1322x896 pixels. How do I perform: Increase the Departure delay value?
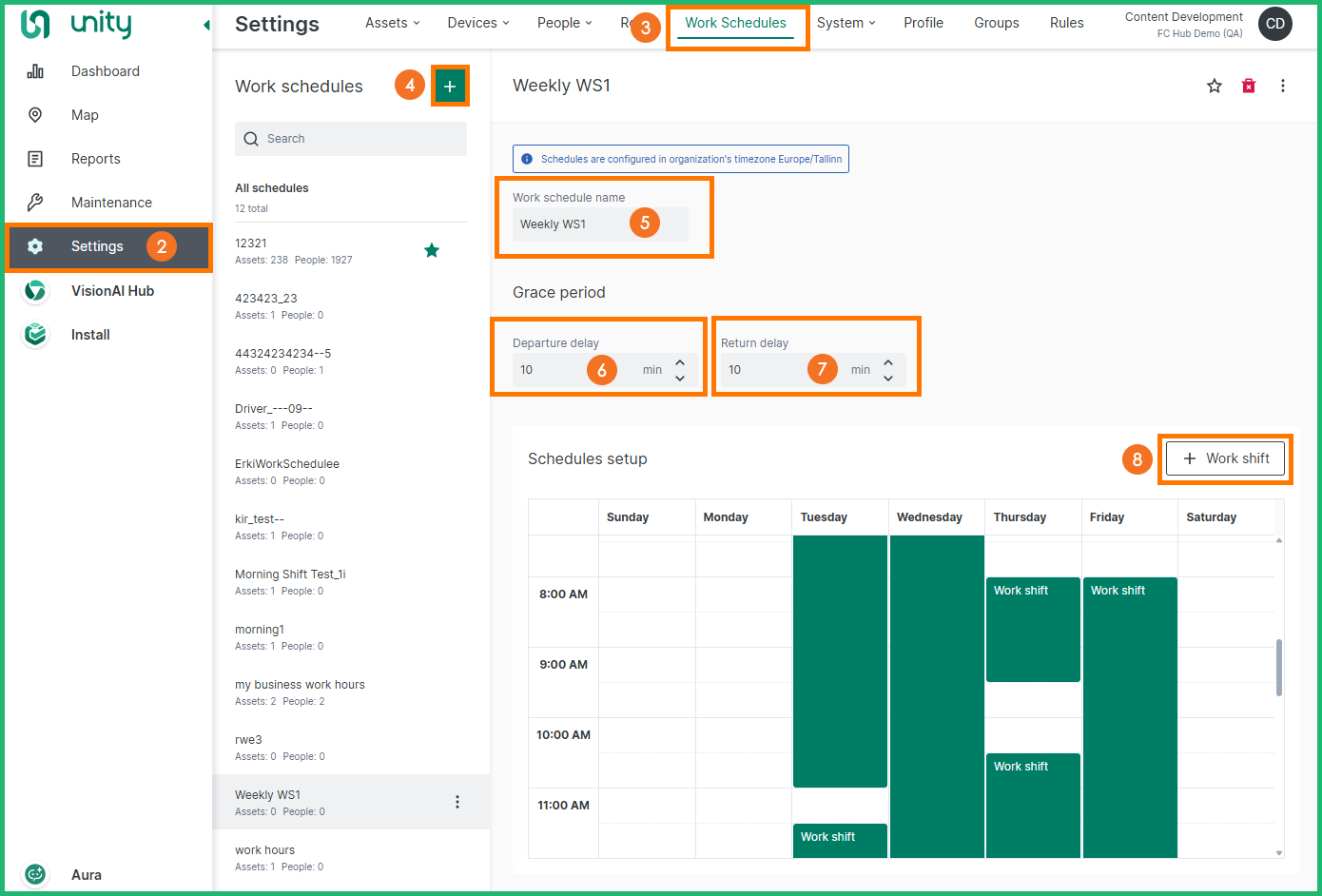coord(680,362)
